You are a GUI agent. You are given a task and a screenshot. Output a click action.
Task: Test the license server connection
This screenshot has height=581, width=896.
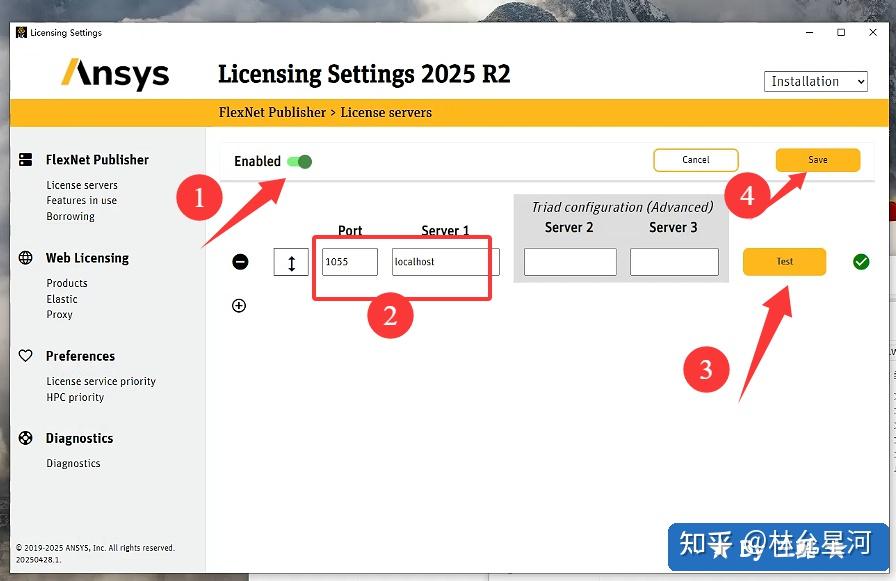(784, 261)
